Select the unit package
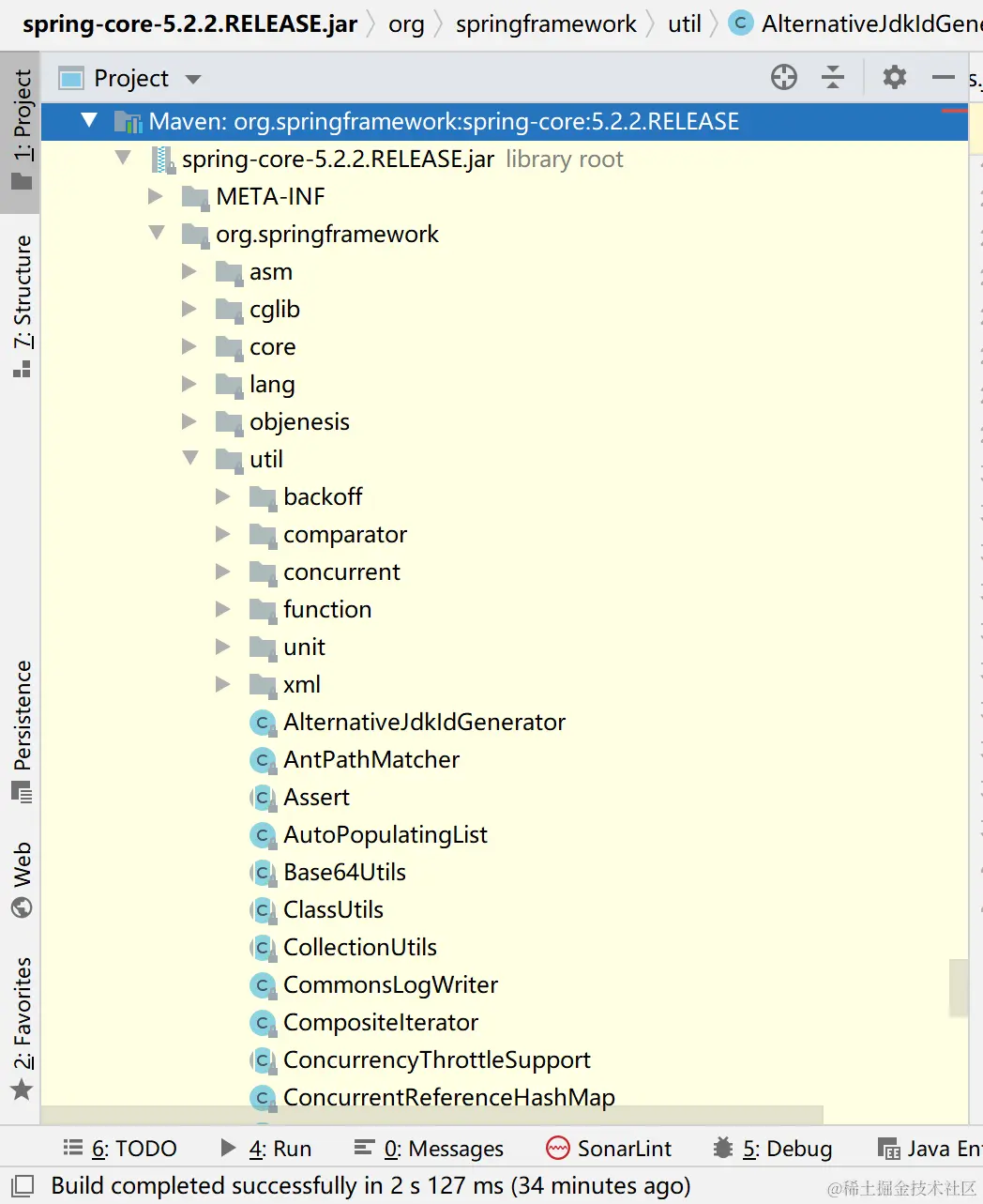Viewport: 983px width, 1204px height. [304, 648]
